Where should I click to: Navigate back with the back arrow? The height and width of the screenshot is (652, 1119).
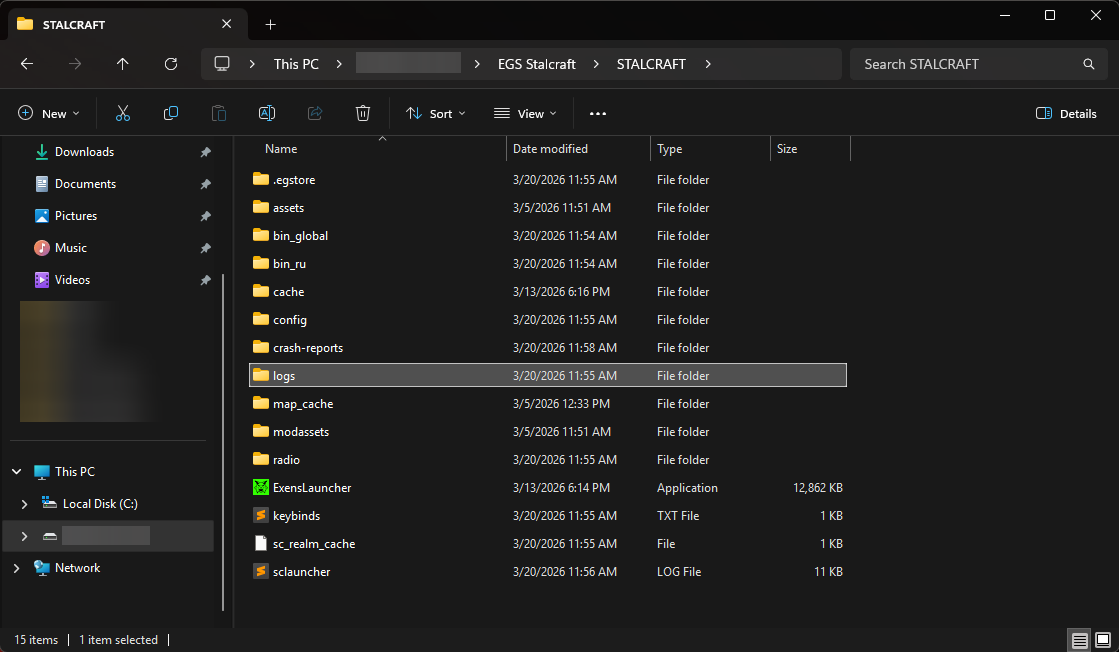click(x=27, y=64)
